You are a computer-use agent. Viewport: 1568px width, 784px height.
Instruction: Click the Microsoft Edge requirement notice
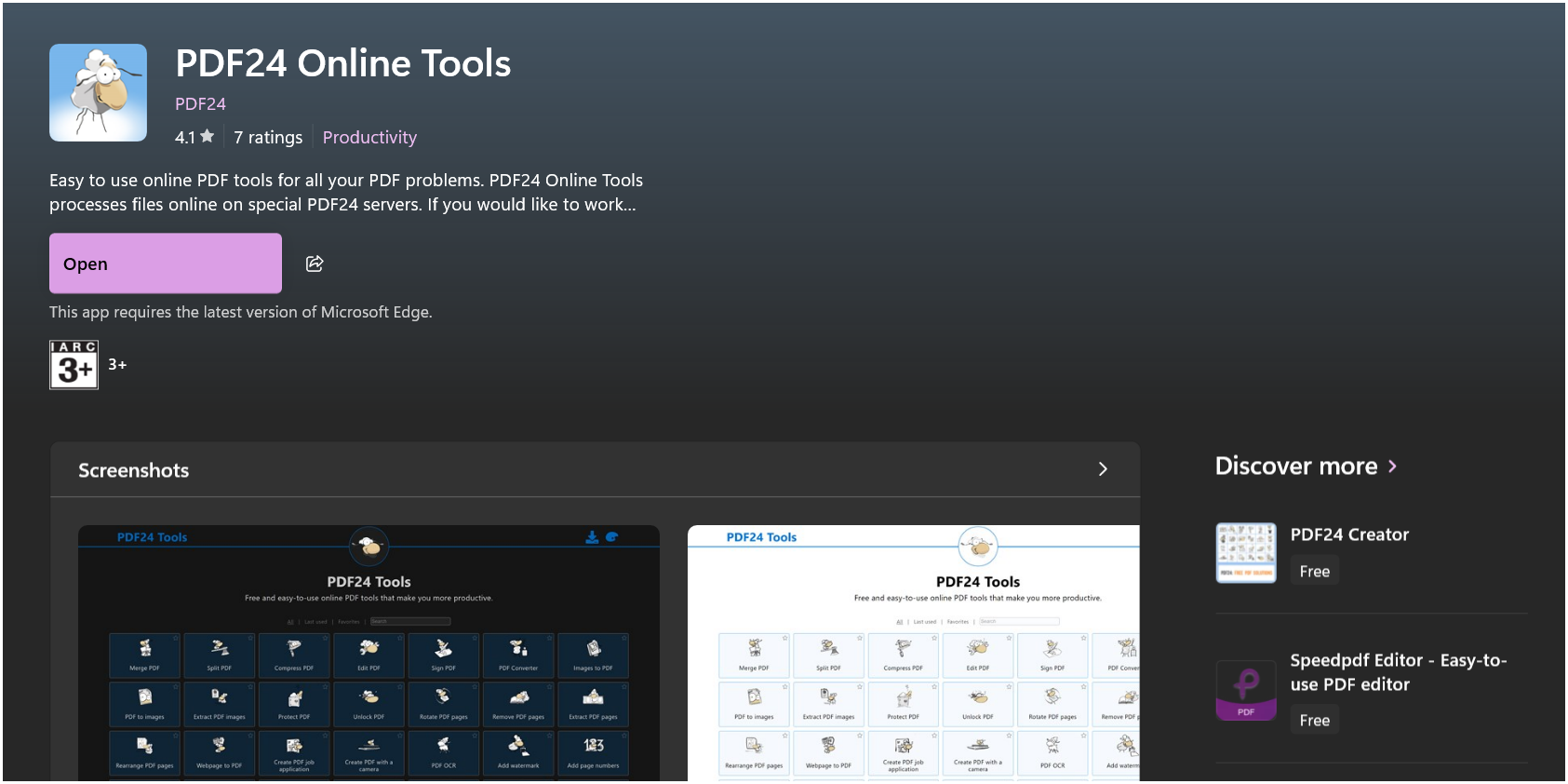(241, 312)
